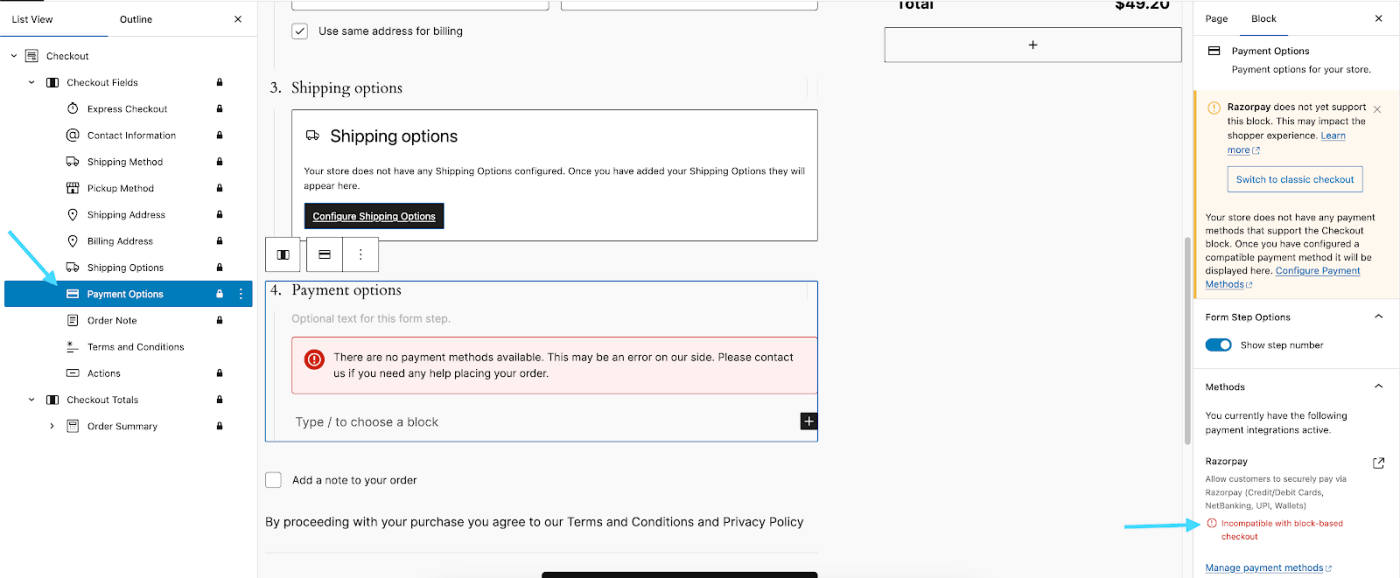
Task: Dismiss the Razorpay compatibility notice
Action: 1377,109
